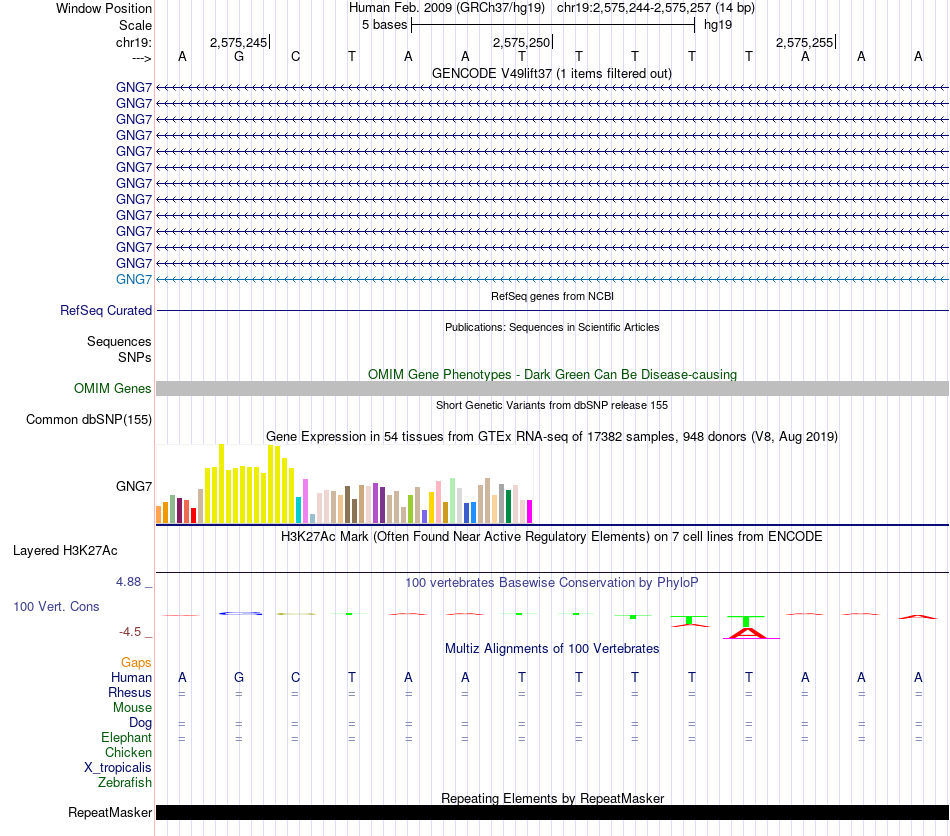Click the Human alignment row label
Image resolution: width=950 pixels, height=836 pixels.
tap(131, 677)
